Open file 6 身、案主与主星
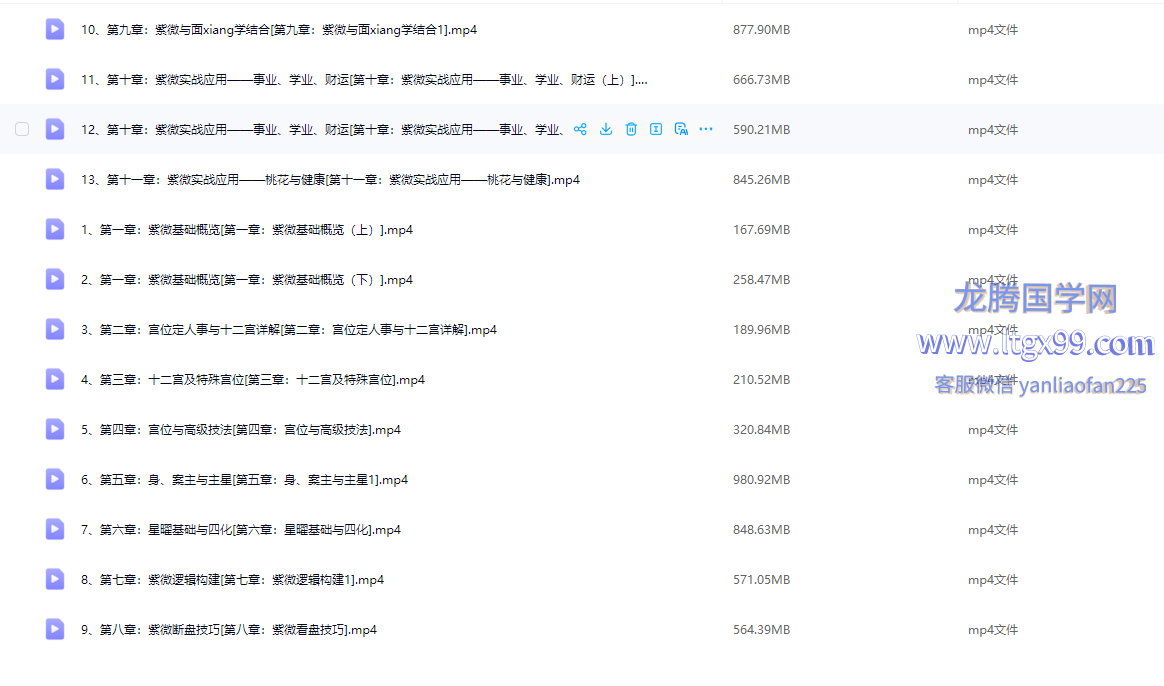This screenshot has height=686, width=1164. pyautogui.click(x=244, y=480)
